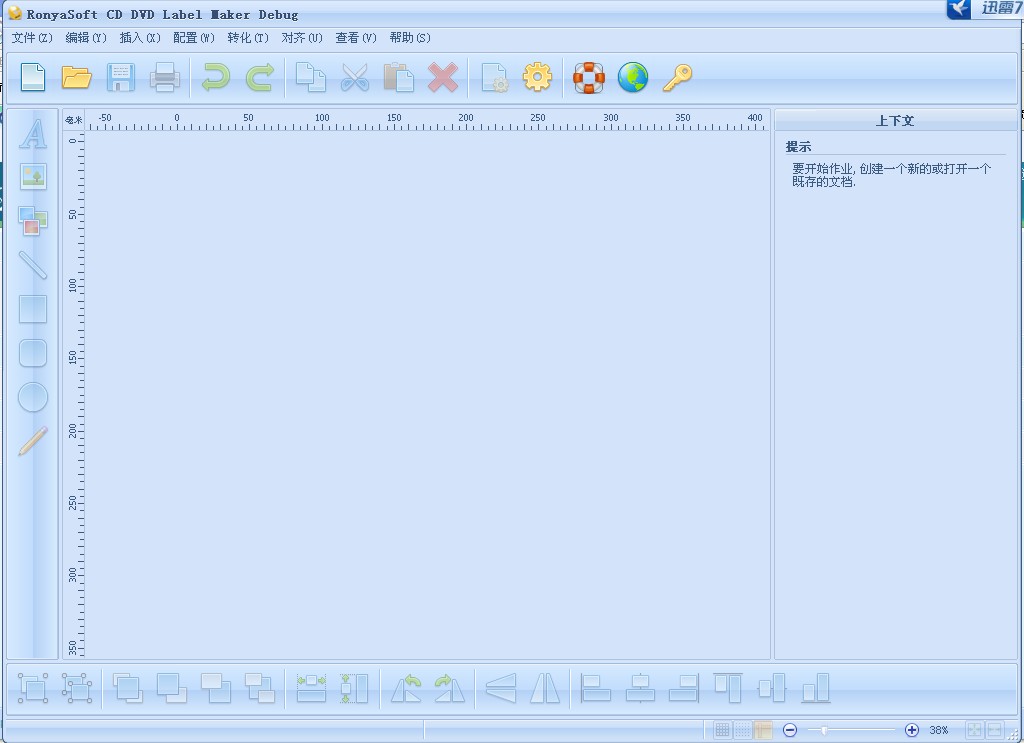
Task: Open the 插入(X) menu
Action: pyautogui.click(x=139, y=38)
